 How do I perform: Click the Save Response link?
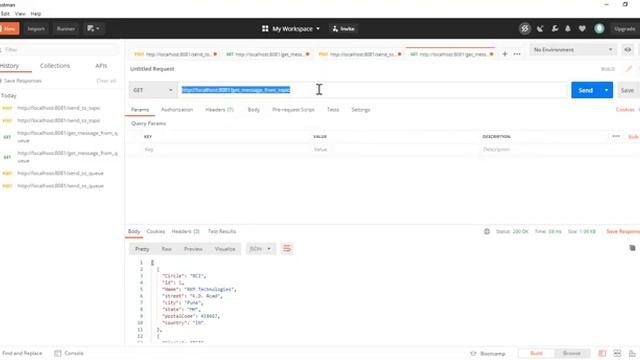623,231
